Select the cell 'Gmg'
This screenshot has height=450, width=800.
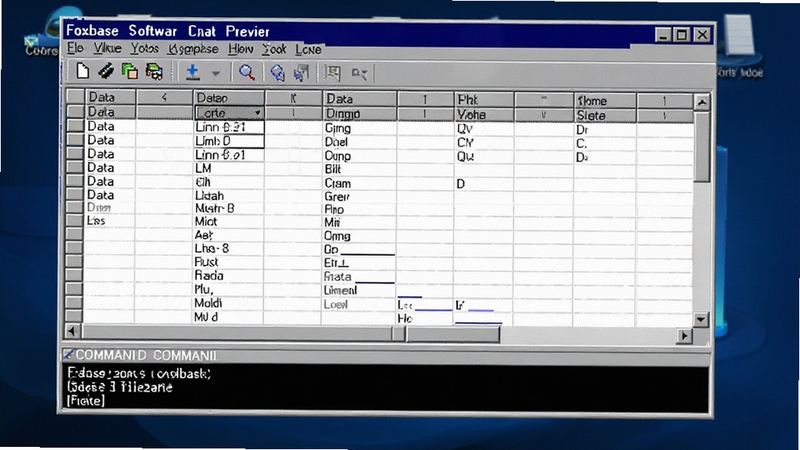(x=359, y=128)
